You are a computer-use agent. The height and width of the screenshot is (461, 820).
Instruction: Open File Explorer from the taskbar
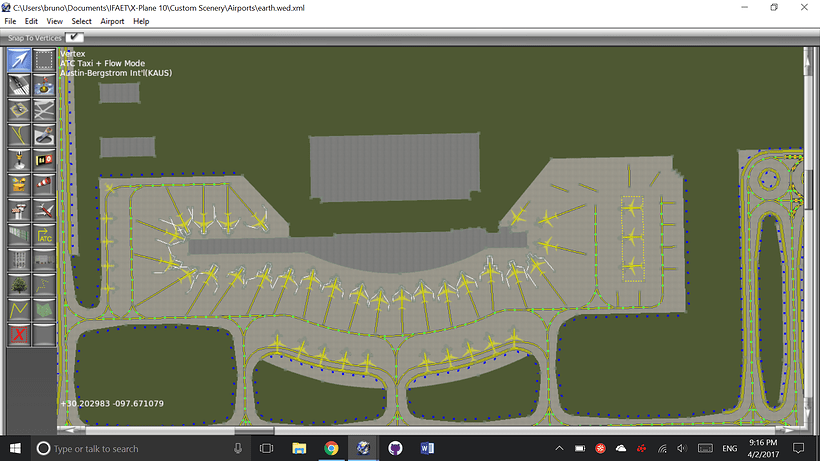pyautogui.click(x=299, y=448)
